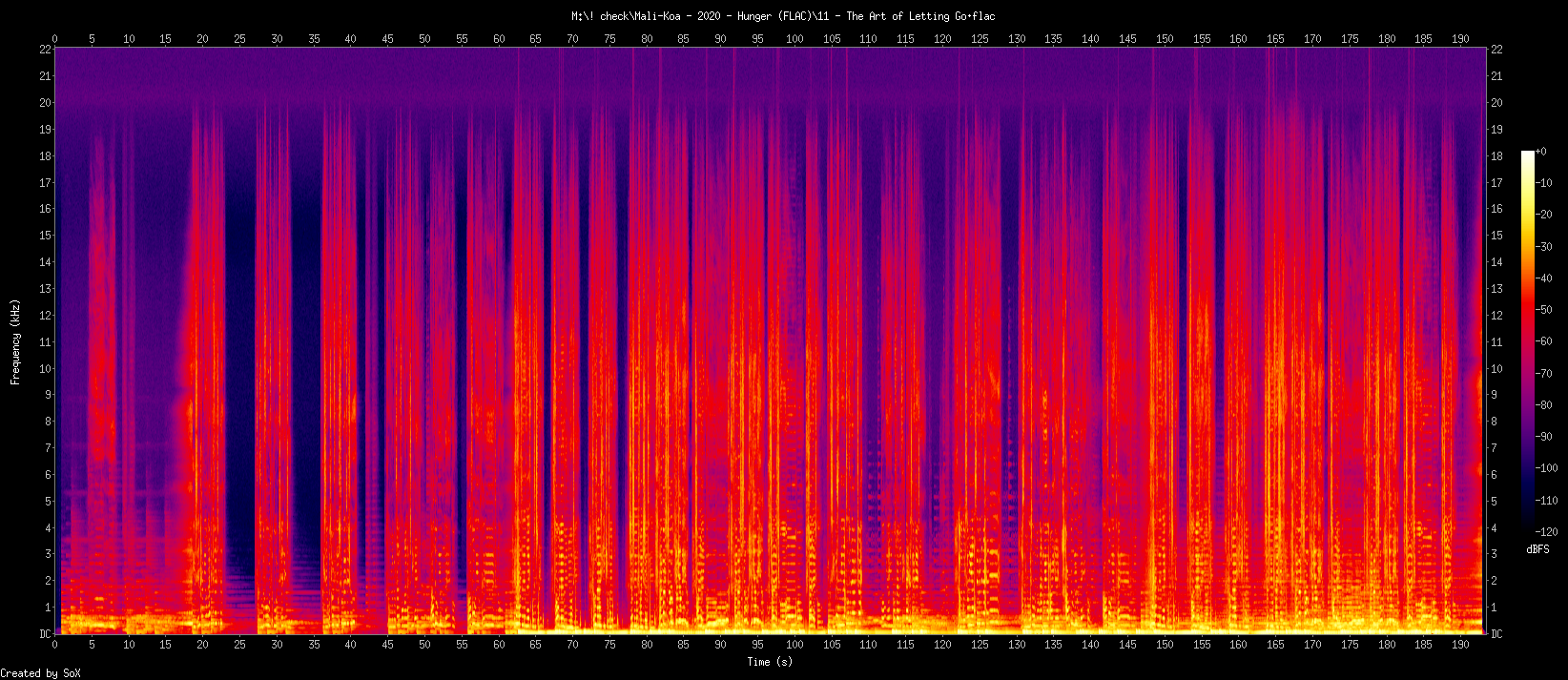Viewport: 1568px width, 680px height.
Task: Click the "100" tick on the top time axis
Action: (794, 39)
